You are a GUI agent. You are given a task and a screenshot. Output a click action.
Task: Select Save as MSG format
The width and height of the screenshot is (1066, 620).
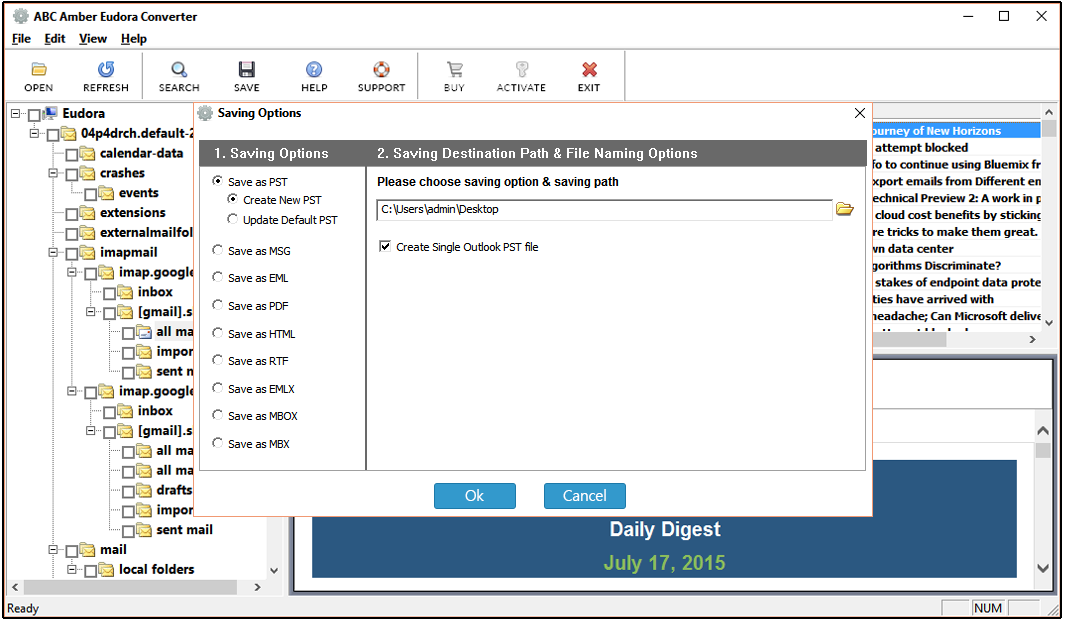218,250
